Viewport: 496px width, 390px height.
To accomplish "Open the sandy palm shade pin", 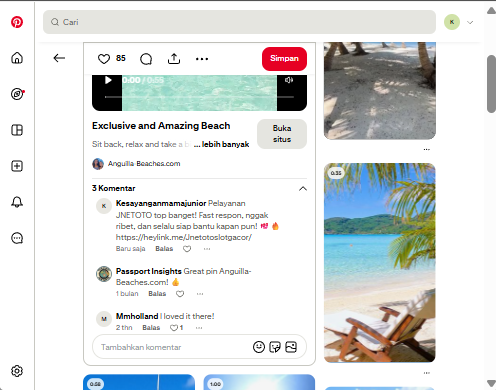I will [x=380, y=91].
